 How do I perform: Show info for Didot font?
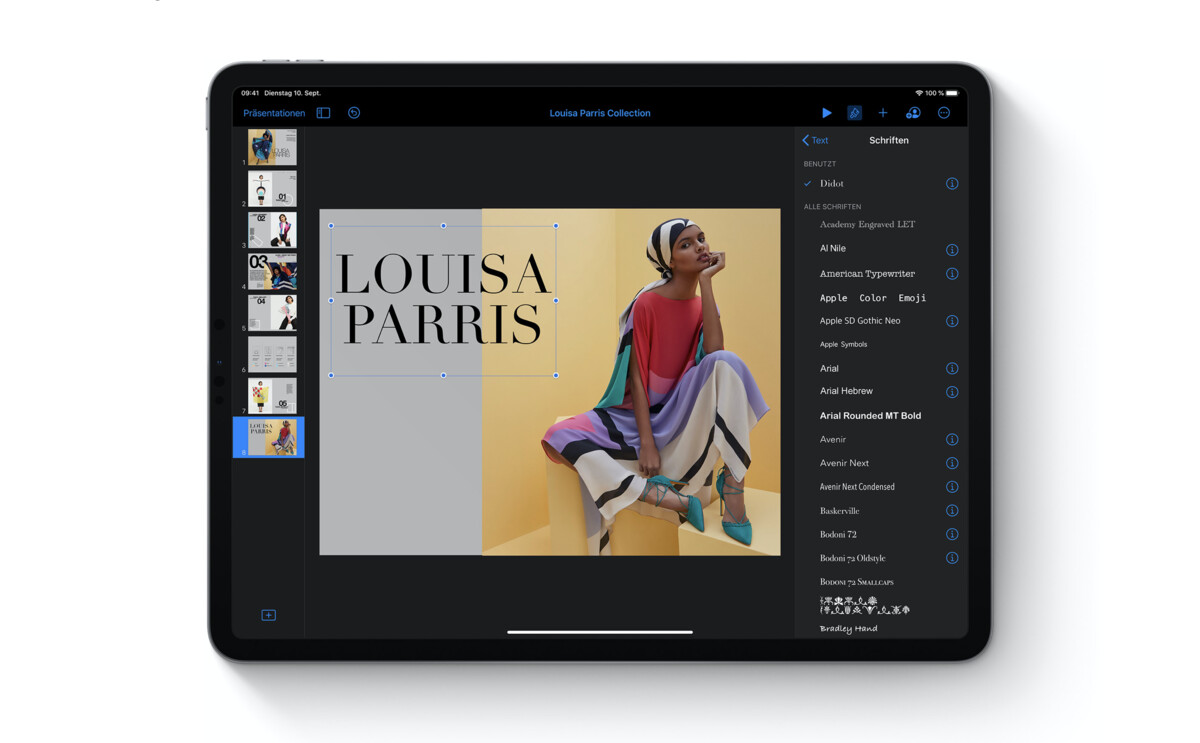pos(952,184)
